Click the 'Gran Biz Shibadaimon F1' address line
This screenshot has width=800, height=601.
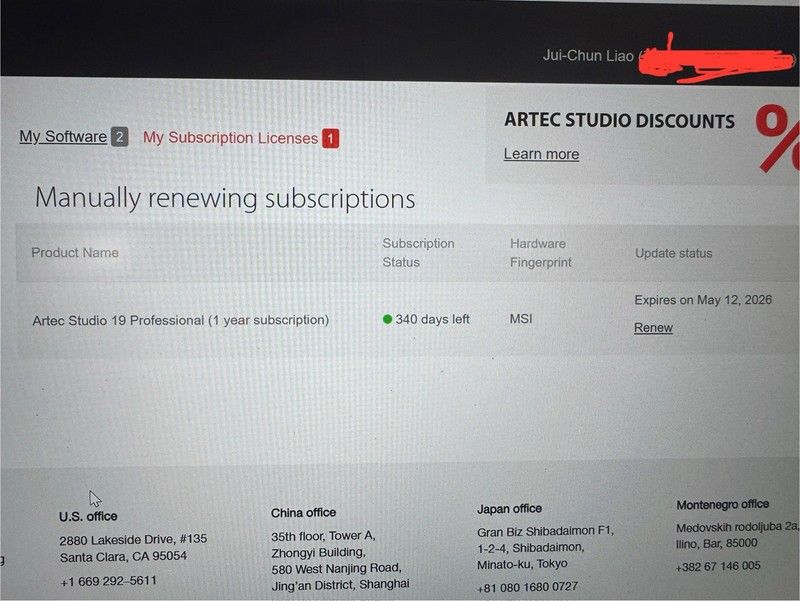pos(545,531)
